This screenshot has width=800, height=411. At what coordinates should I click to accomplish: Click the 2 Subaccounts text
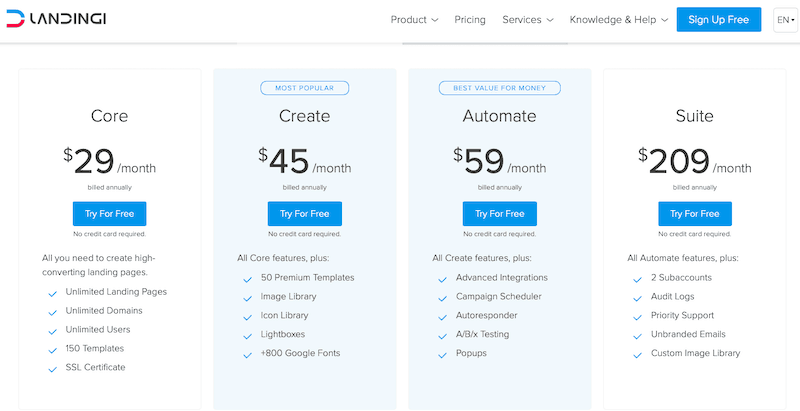tap(681, 277)
